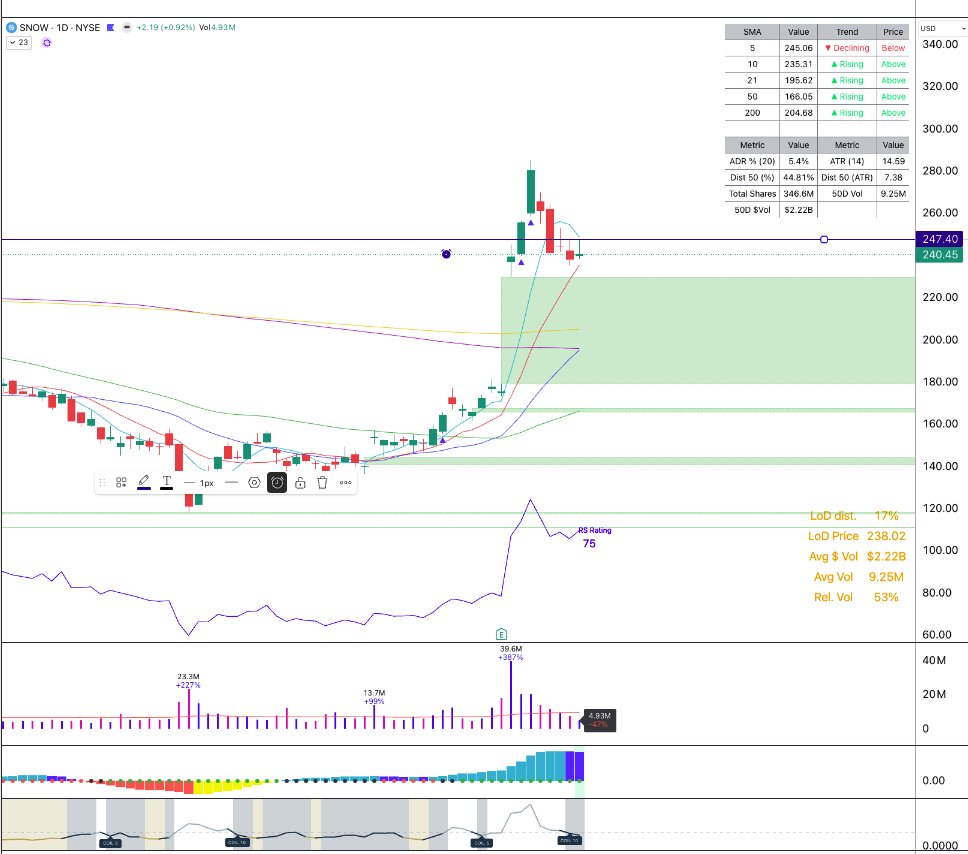Toggle the lock icon for the line
The width and height of the screenshot is (968, 854).
[x=300, y=483]
